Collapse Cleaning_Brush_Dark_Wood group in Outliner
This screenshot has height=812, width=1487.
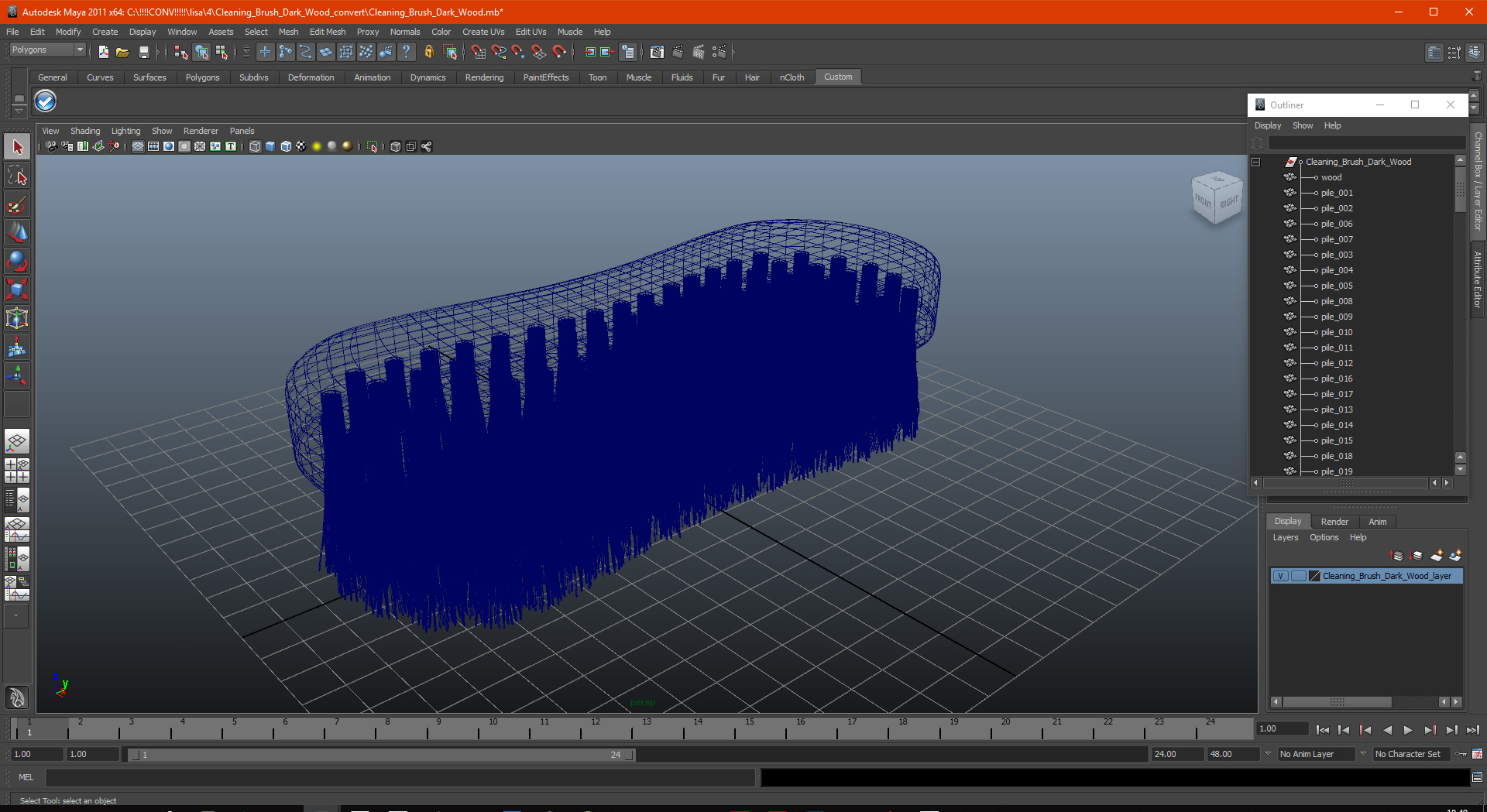click(x=1256, y=162)
